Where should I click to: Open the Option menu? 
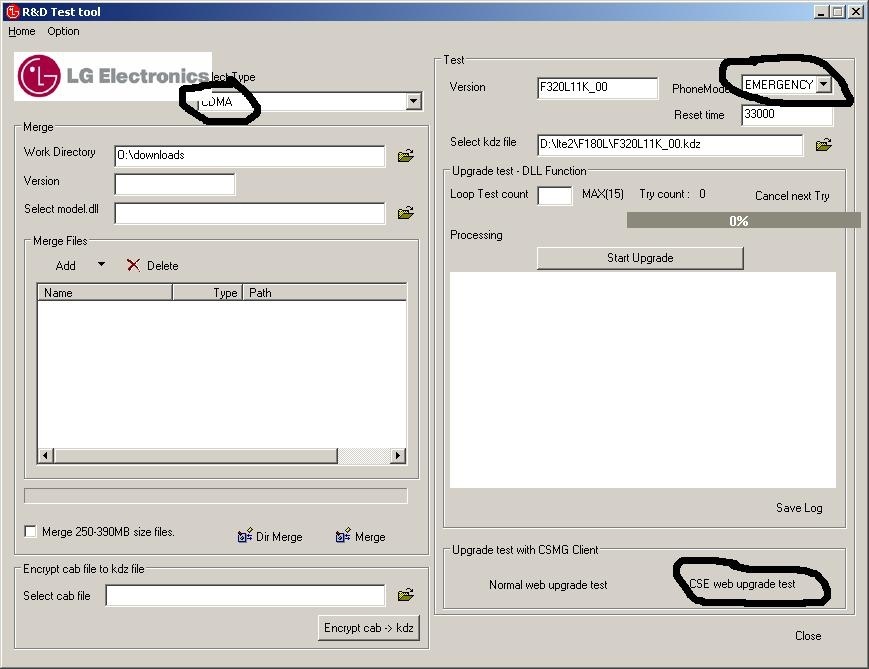(x=63, y=31)
